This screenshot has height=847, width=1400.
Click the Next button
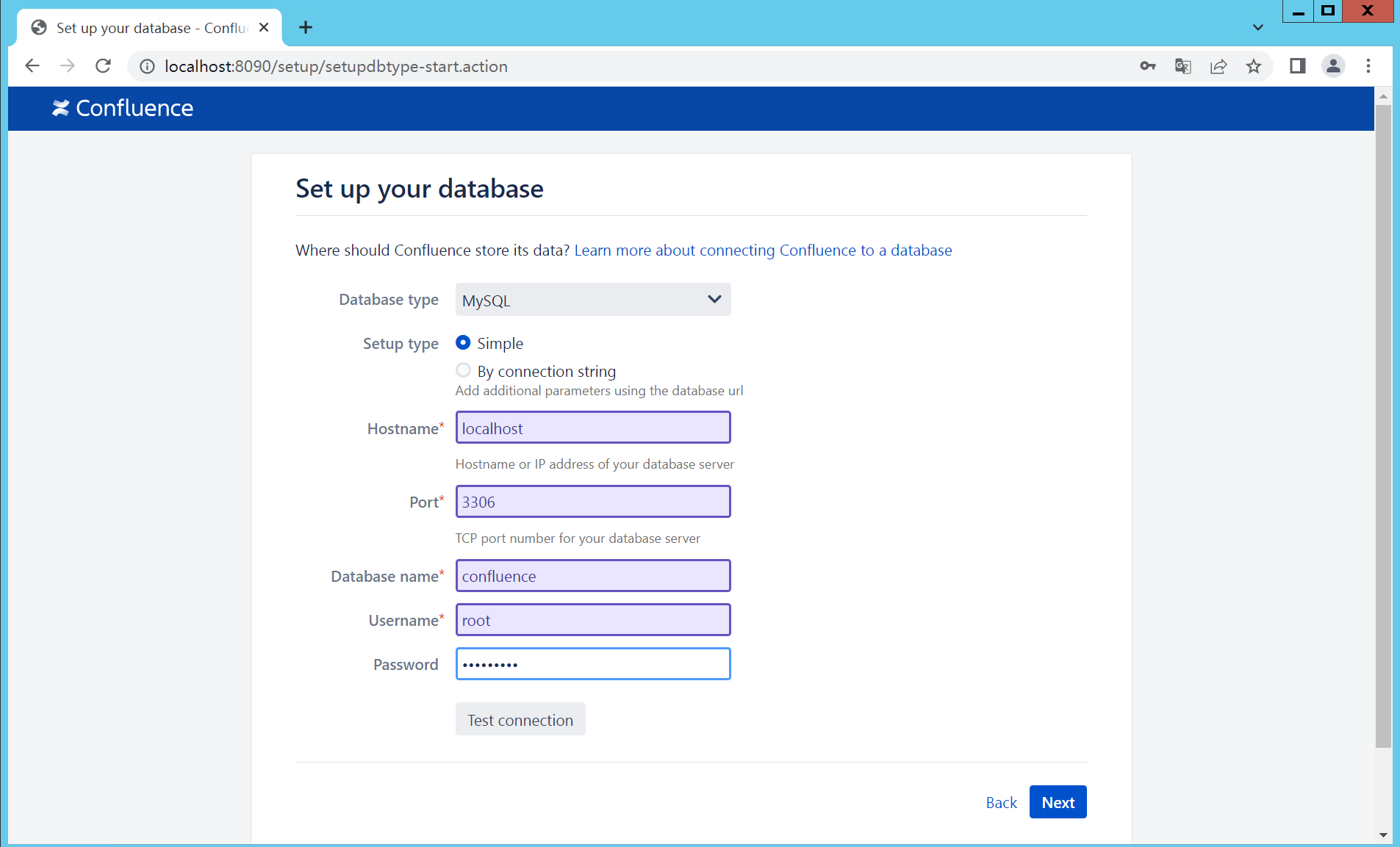point(1058,802)
